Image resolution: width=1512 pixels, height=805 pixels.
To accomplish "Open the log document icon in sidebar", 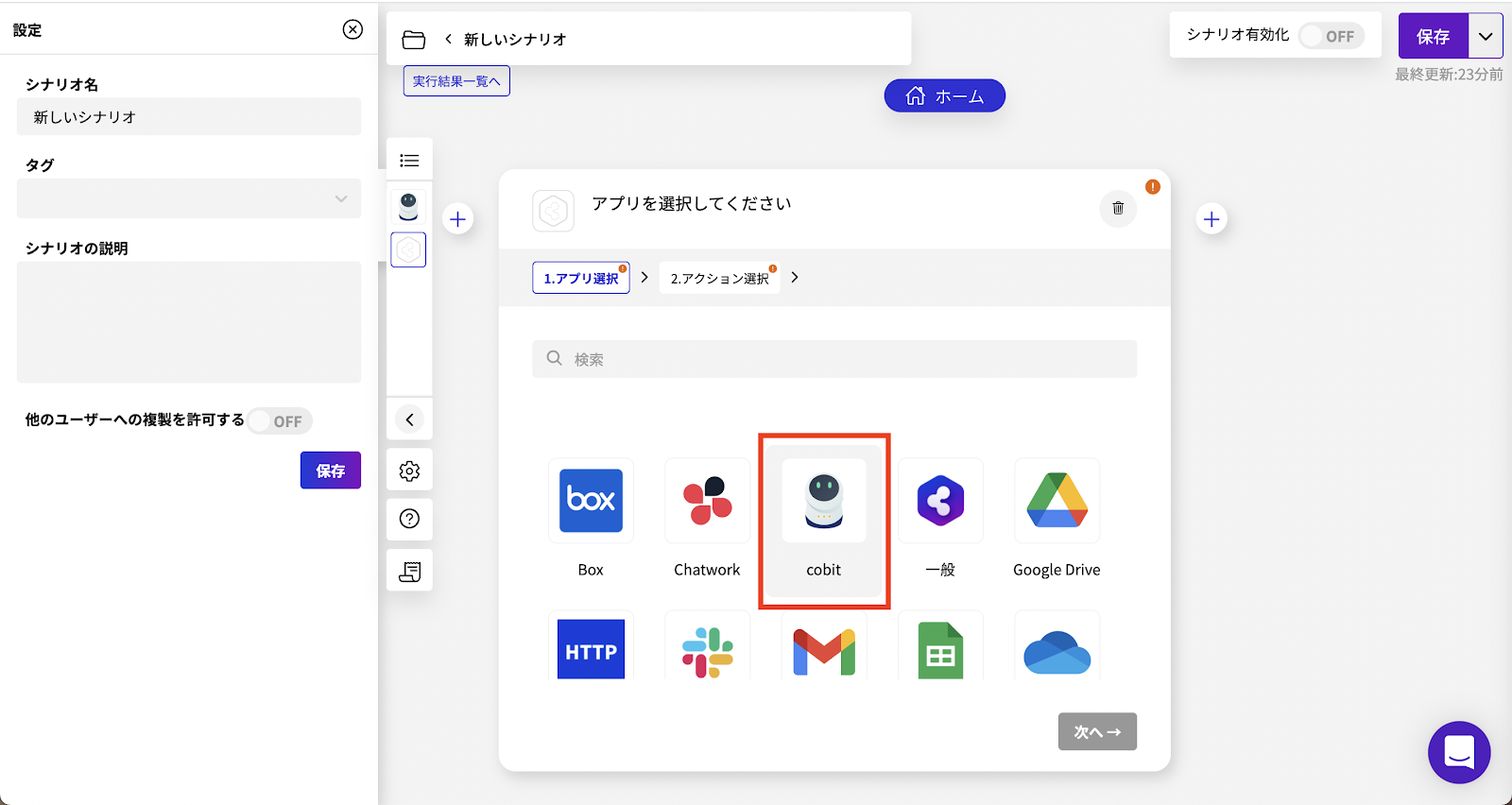I will pos(409,571).
